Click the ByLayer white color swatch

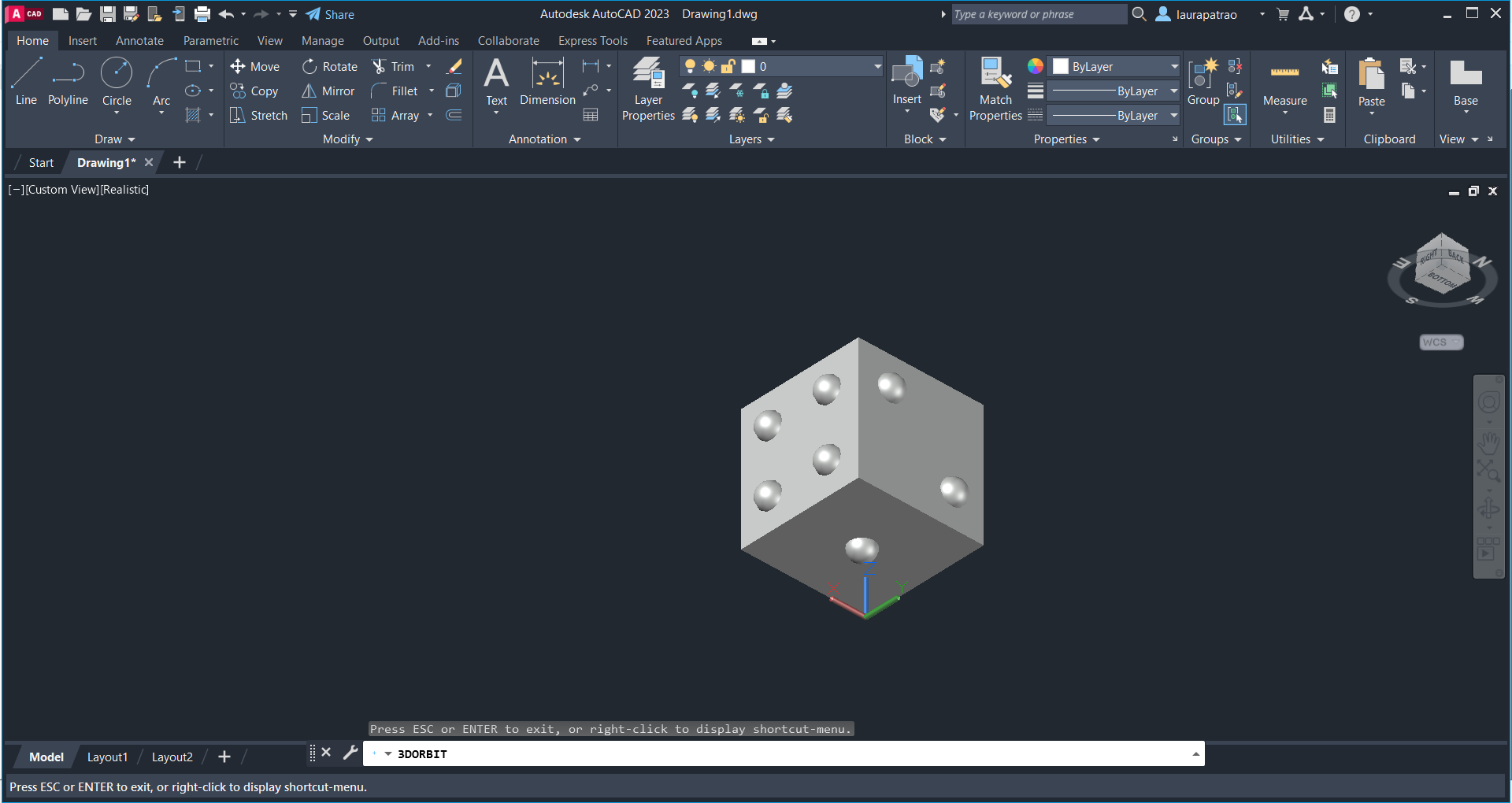[x=1061, y=67]
